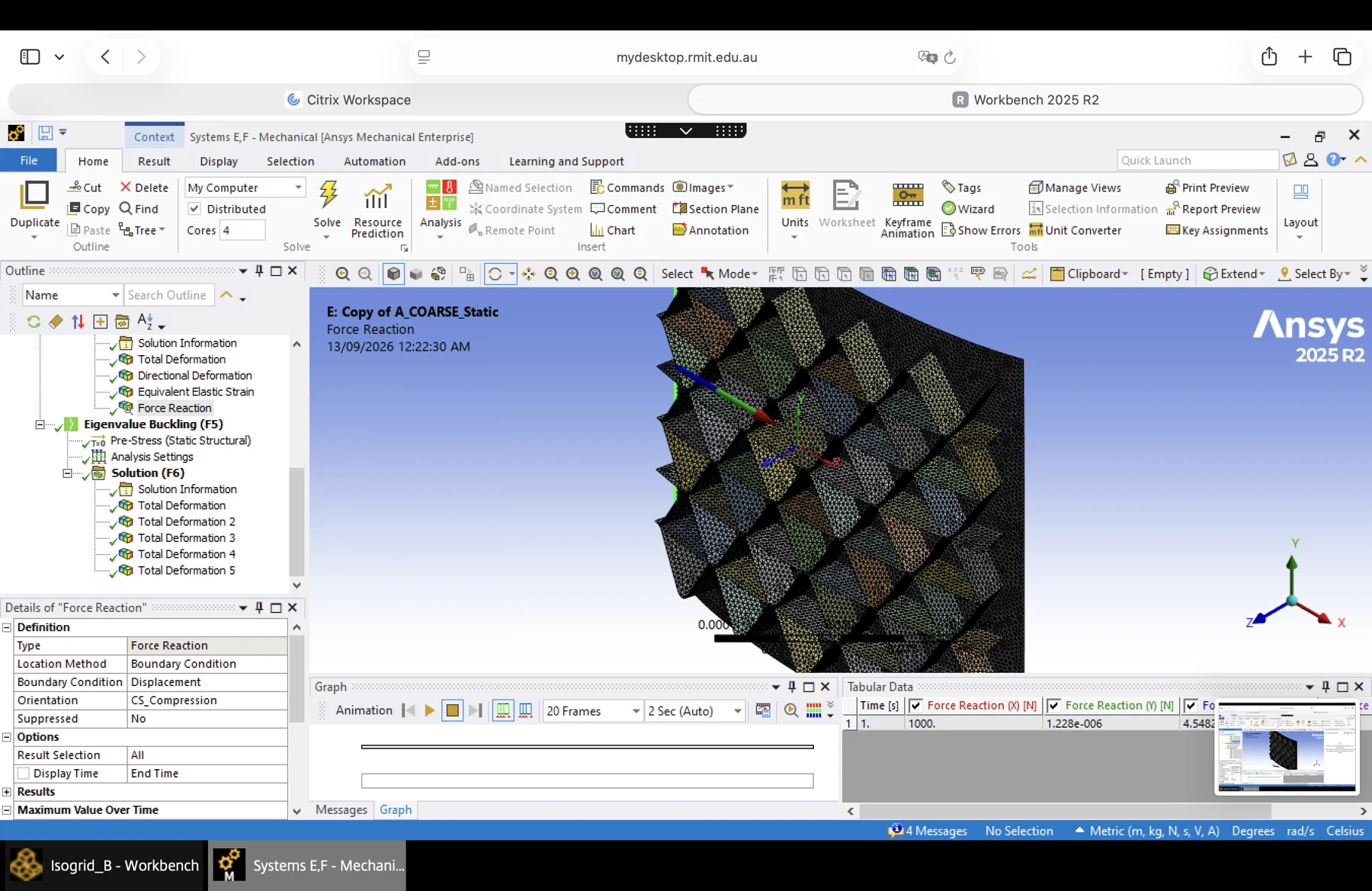Screen dimensions: 1372x891
Task: Open Manage Views panel
Action: coord(1075,187)
